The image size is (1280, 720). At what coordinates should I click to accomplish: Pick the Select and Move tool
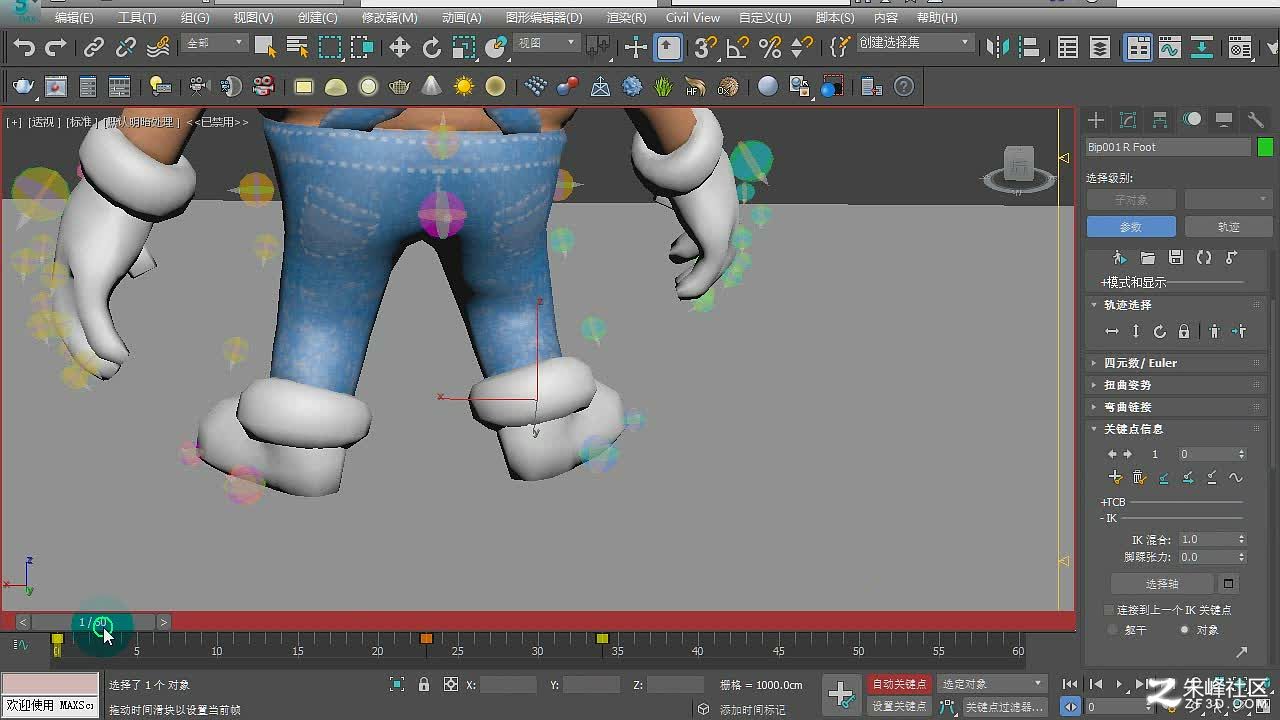pyautogui.click(x=400, y=47)
